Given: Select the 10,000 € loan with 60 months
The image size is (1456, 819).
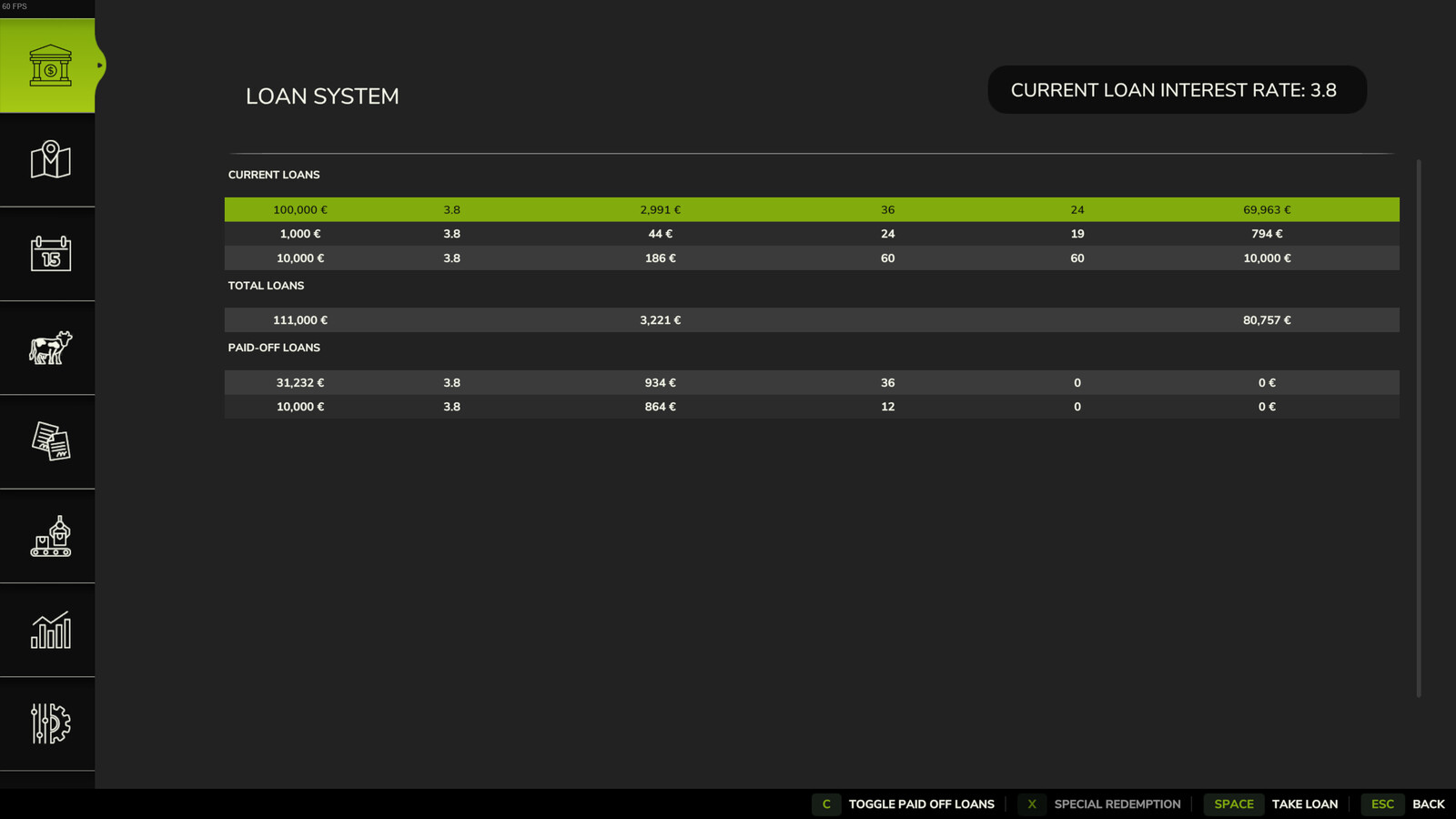Looking at the screenshot, I should tap(811, 258).
